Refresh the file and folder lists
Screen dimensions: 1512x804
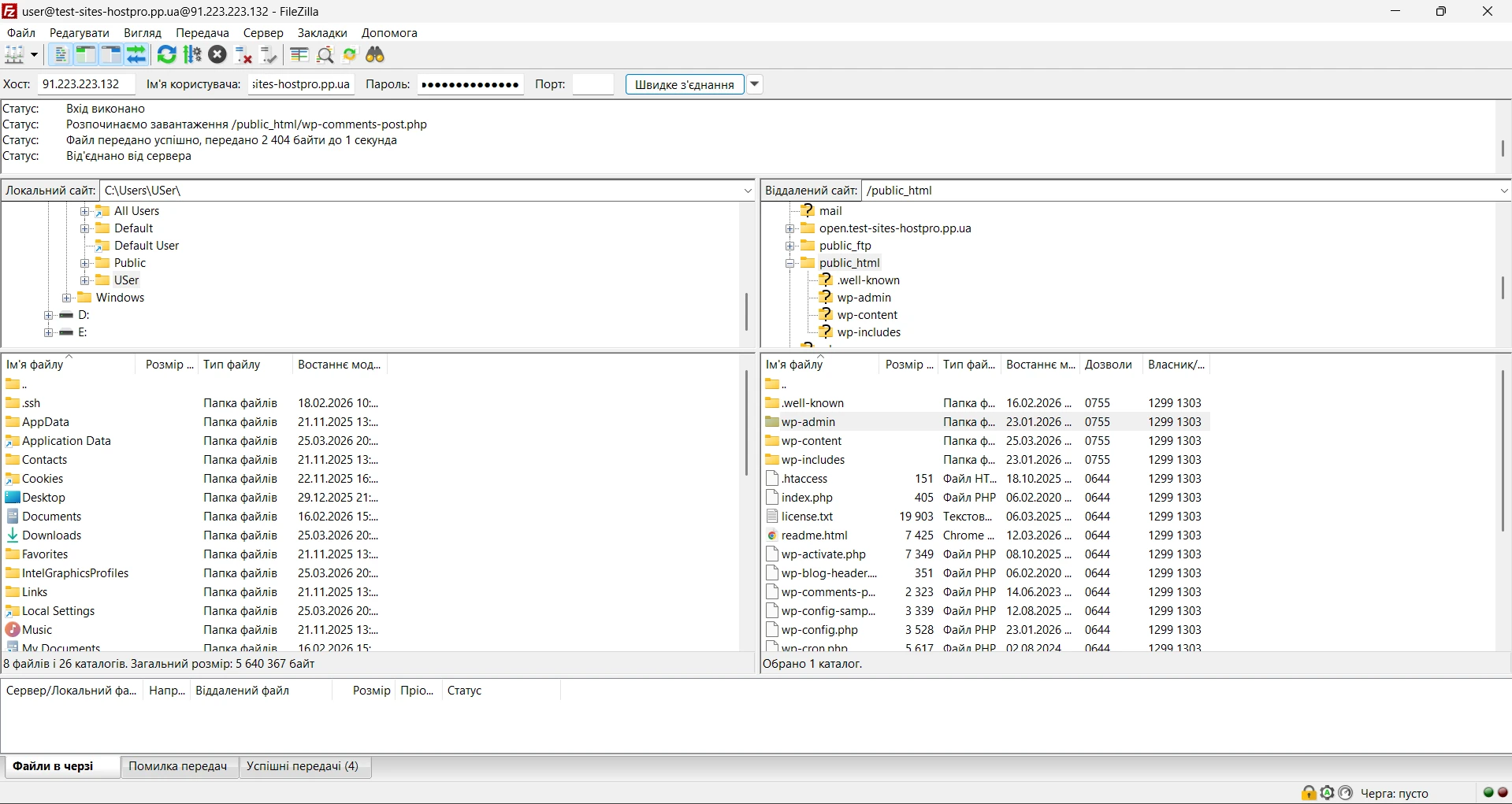pyautogui.click(x=166, y=54)
